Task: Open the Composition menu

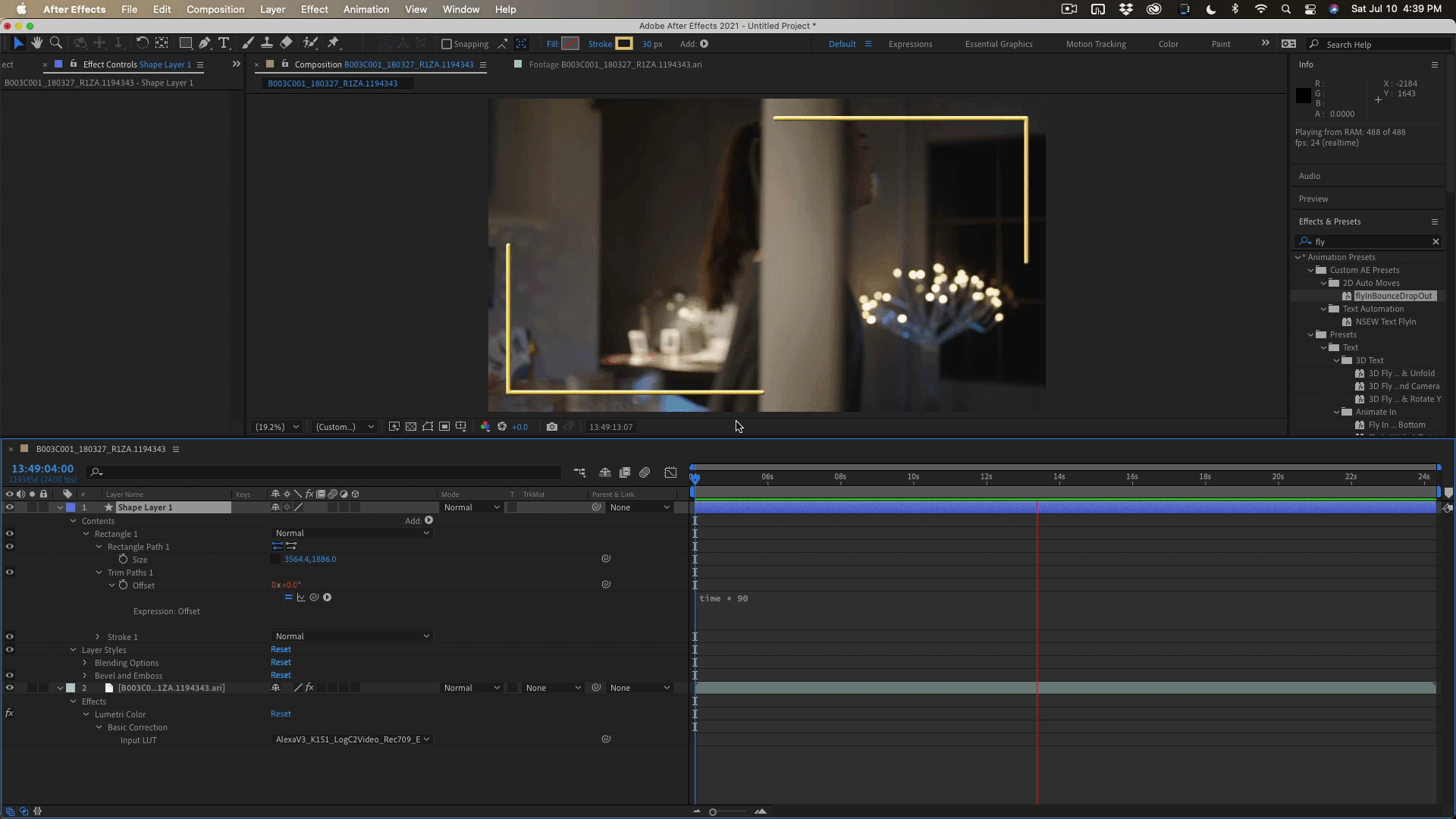Action: pos(215,9)
